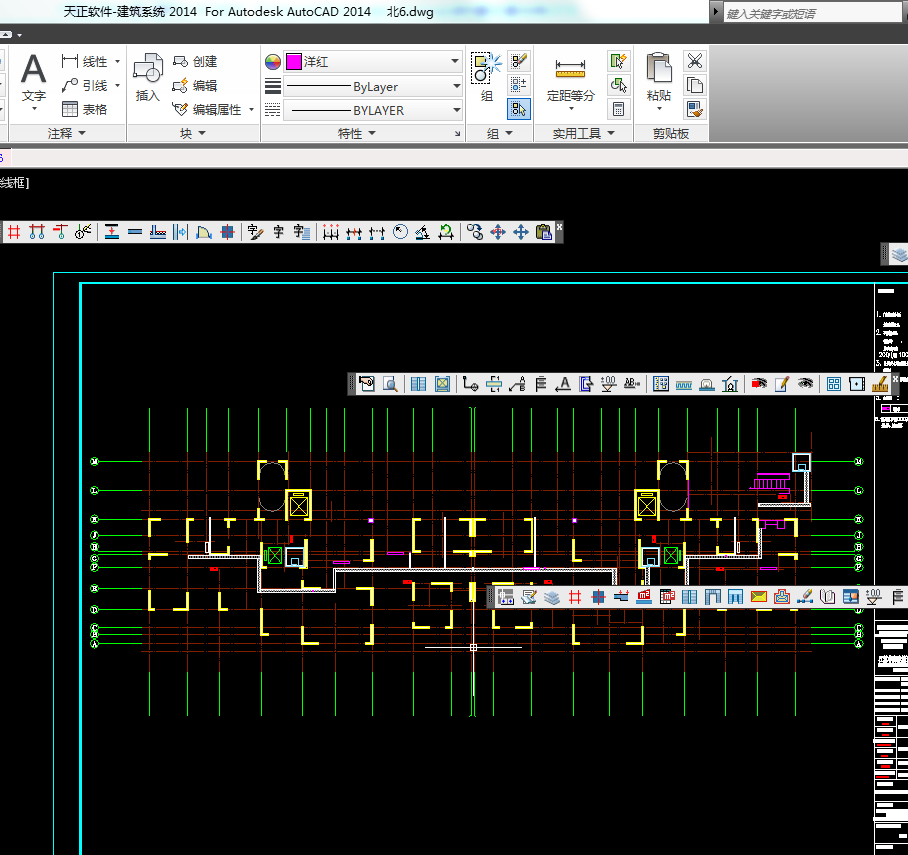Click the 洋红 magenta color swatch
The width and height of the screenshot is (908, 855).
[x=294, y=62]
